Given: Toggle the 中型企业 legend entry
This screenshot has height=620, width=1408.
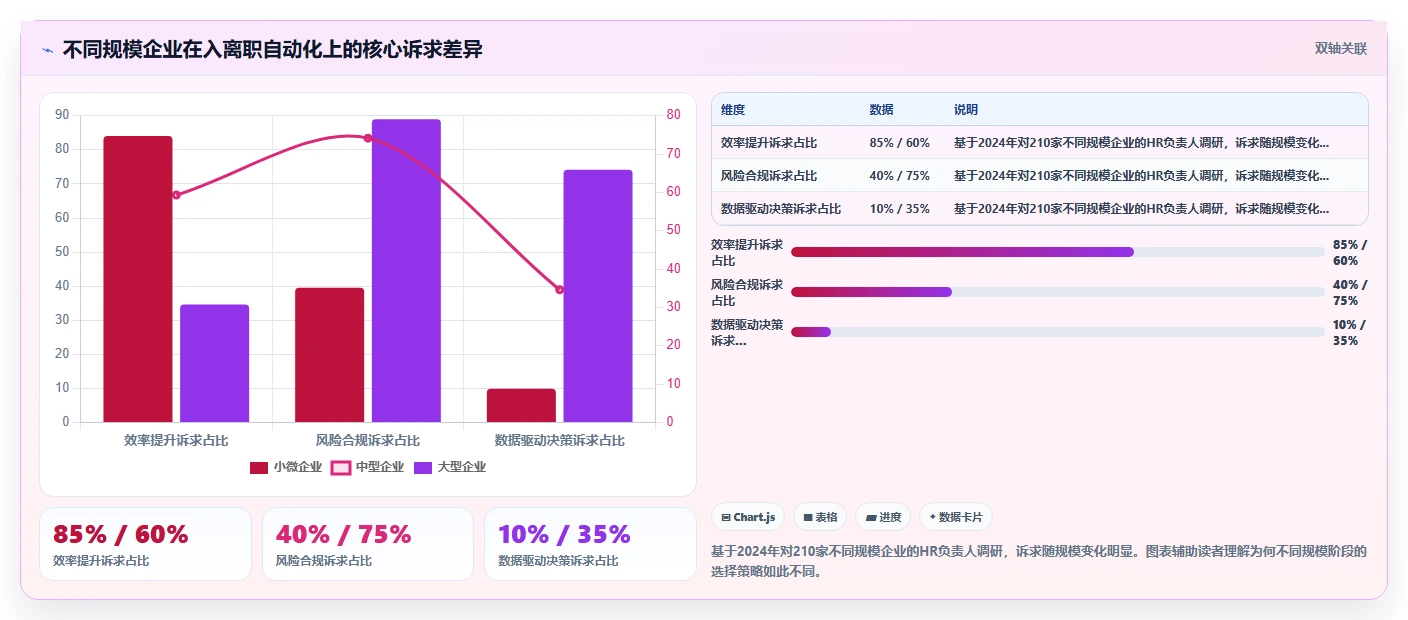Looking at the screenshot, I should coord(368,467).
